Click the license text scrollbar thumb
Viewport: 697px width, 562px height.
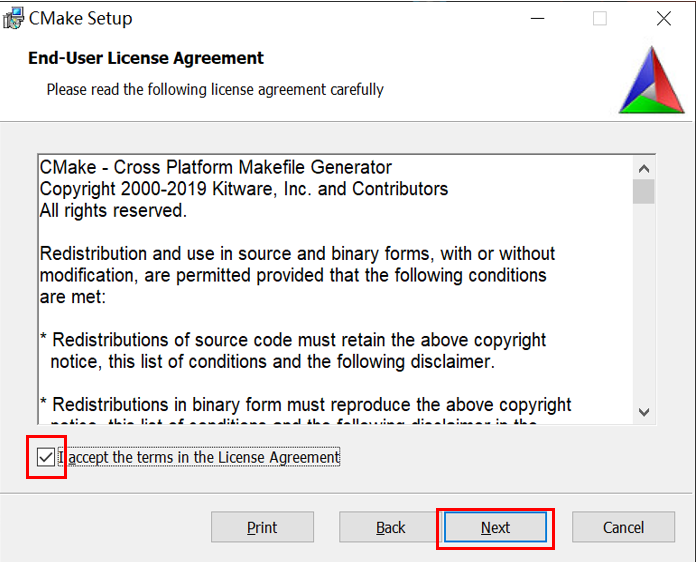pyautogui.click(x=644, y=192)
